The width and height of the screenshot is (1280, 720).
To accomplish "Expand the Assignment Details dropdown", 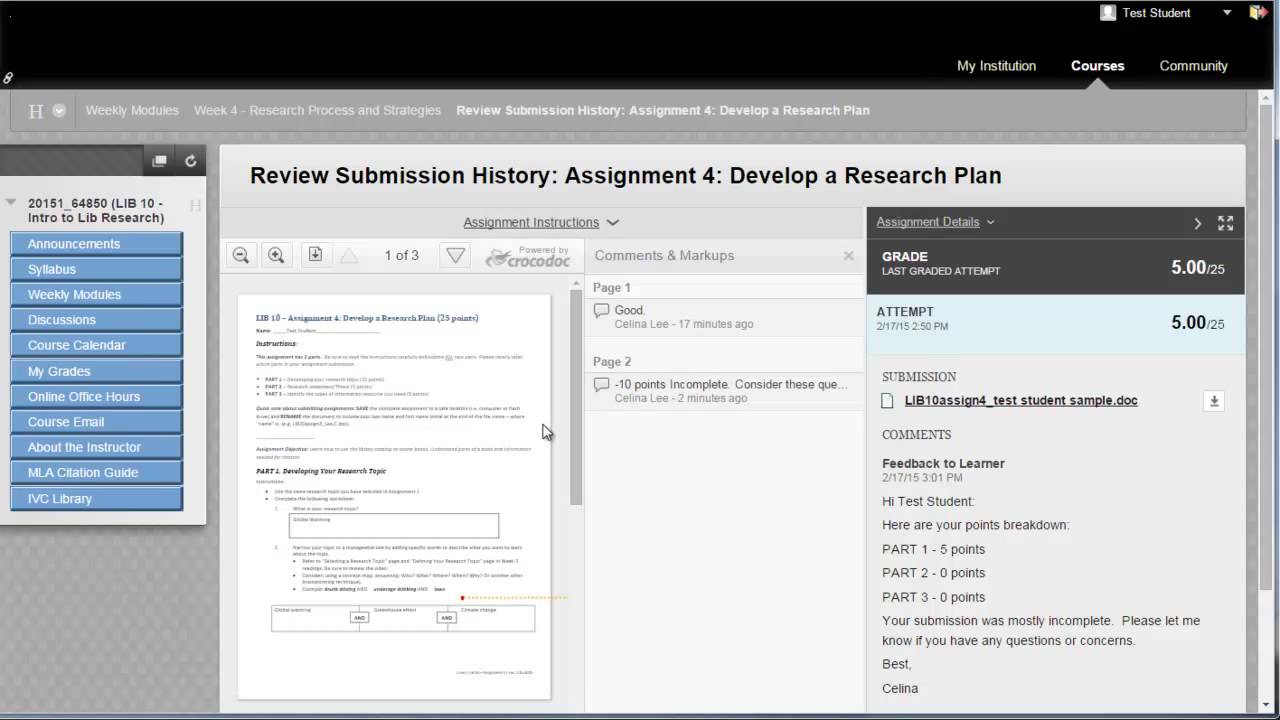I will coord(935,222).
